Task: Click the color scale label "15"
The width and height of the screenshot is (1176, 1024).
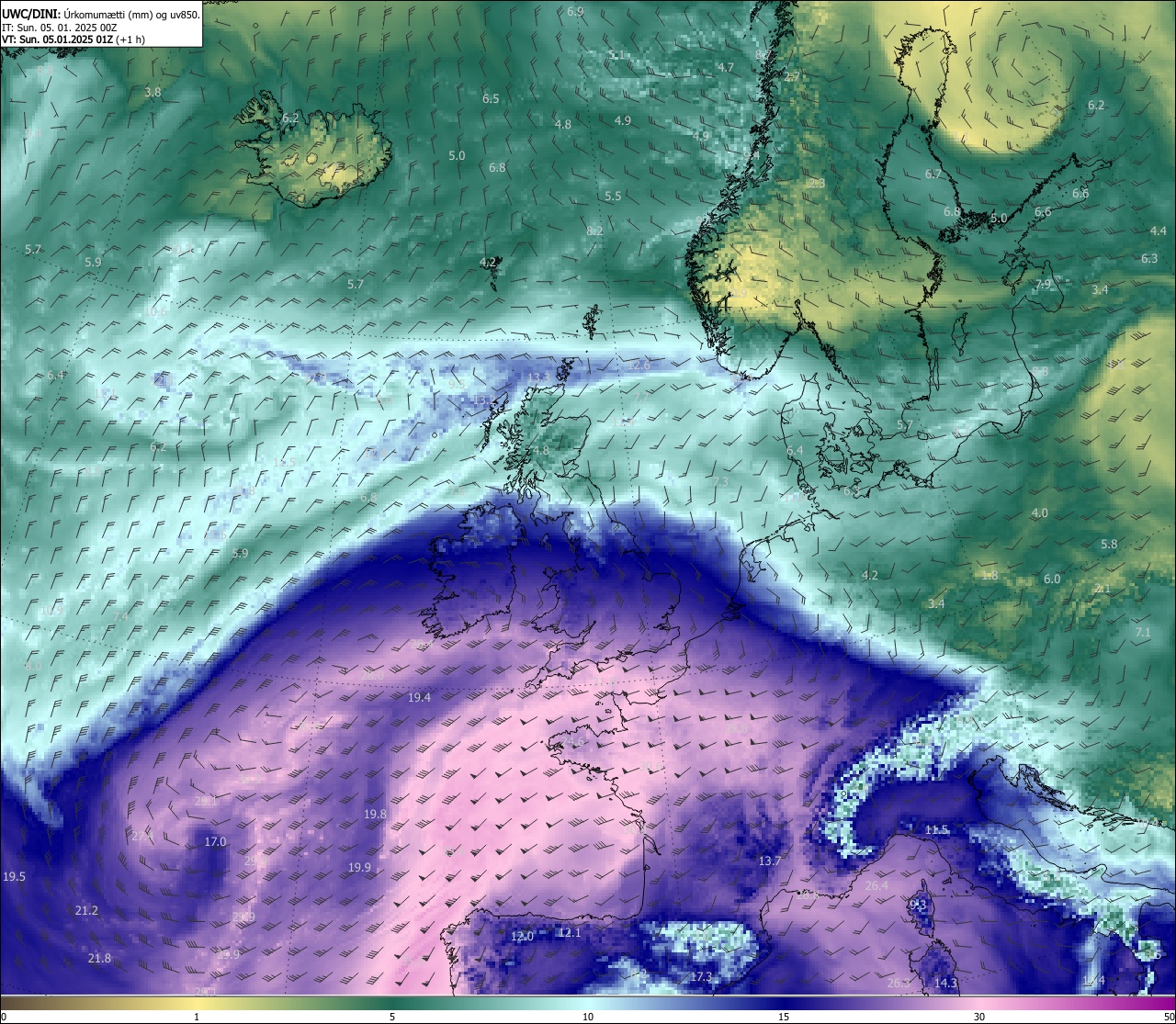Action: (x=784, y=1017)
